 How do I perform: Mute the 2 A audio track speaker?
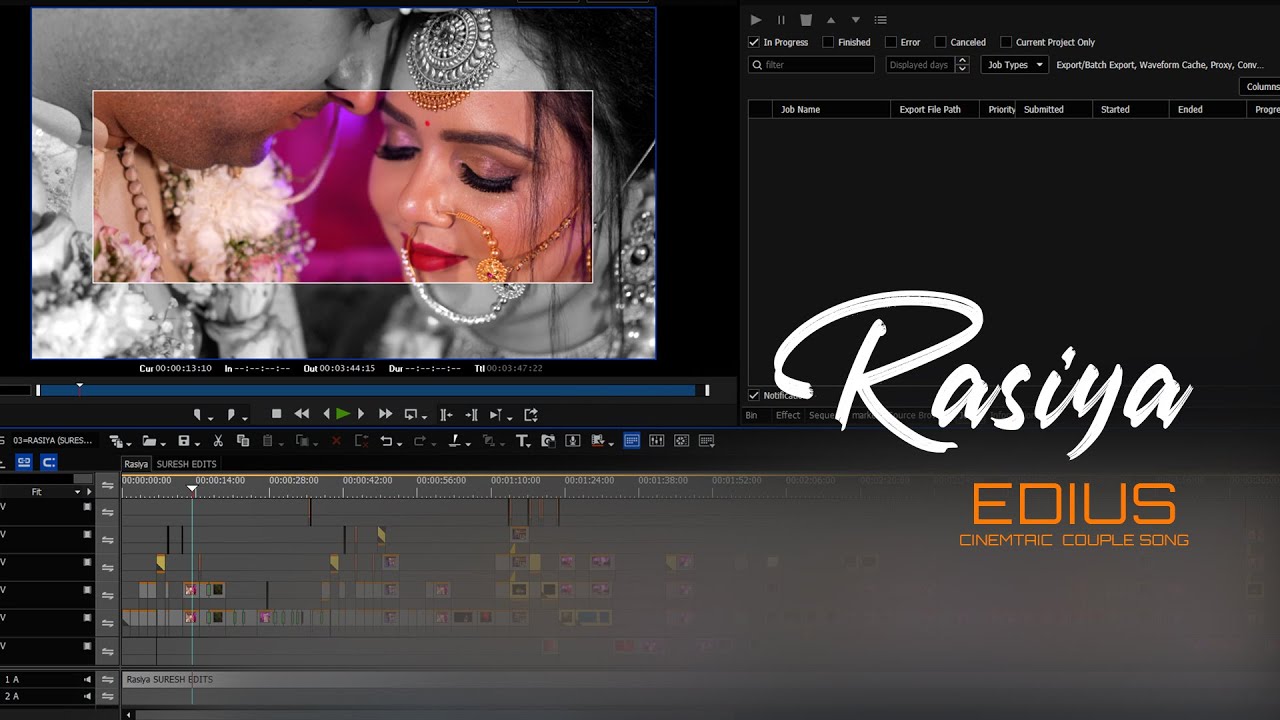88,696
